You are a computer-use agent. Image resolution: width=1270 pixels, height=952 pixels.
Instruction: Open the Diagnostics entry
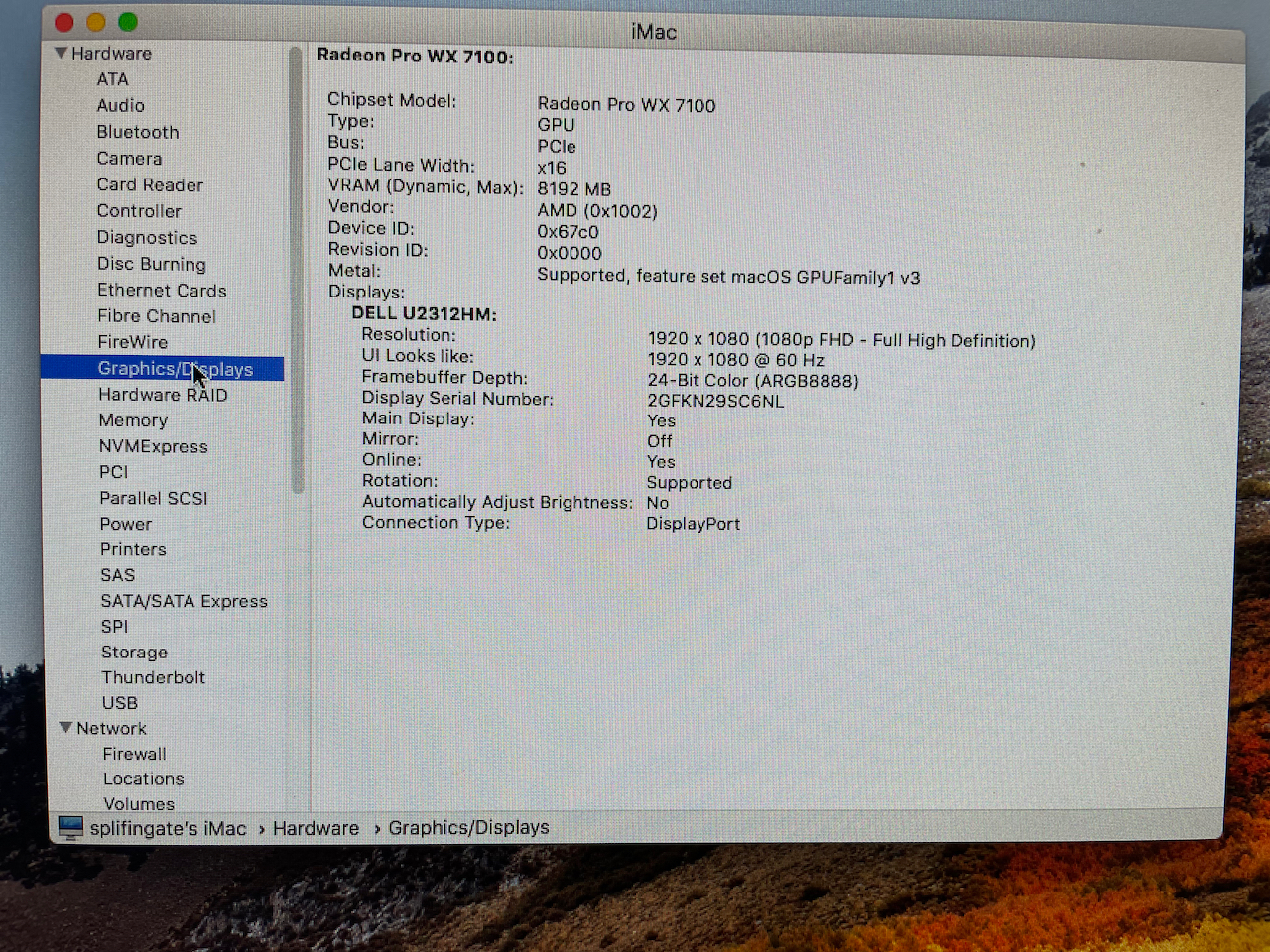(147, 238)
